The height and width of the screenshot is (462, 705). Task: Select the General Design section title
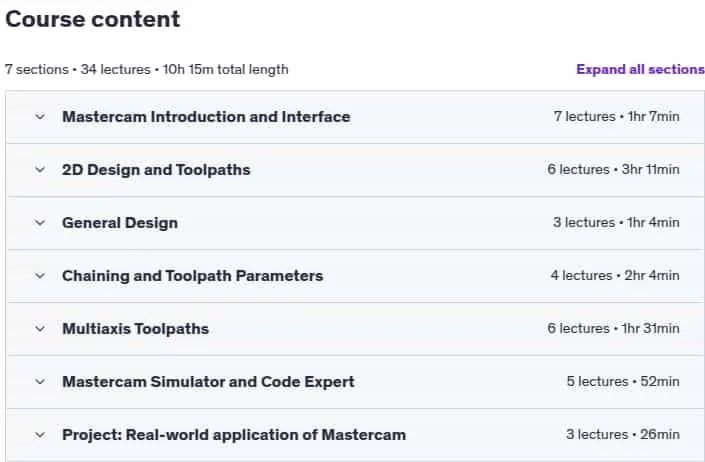point(120,223)
